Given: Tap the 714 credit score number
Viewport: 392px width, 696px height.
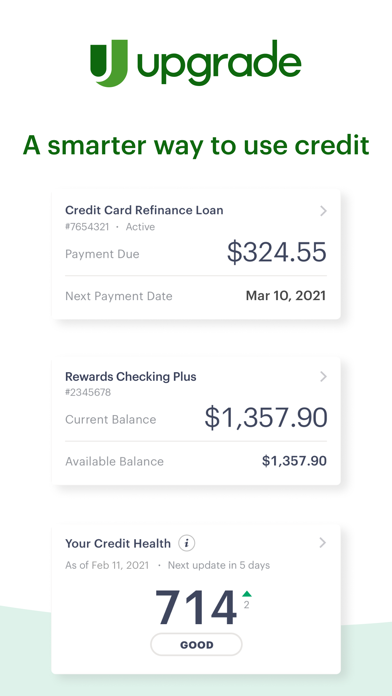Looking at the screenshot, I should click(x=196, y=608).
